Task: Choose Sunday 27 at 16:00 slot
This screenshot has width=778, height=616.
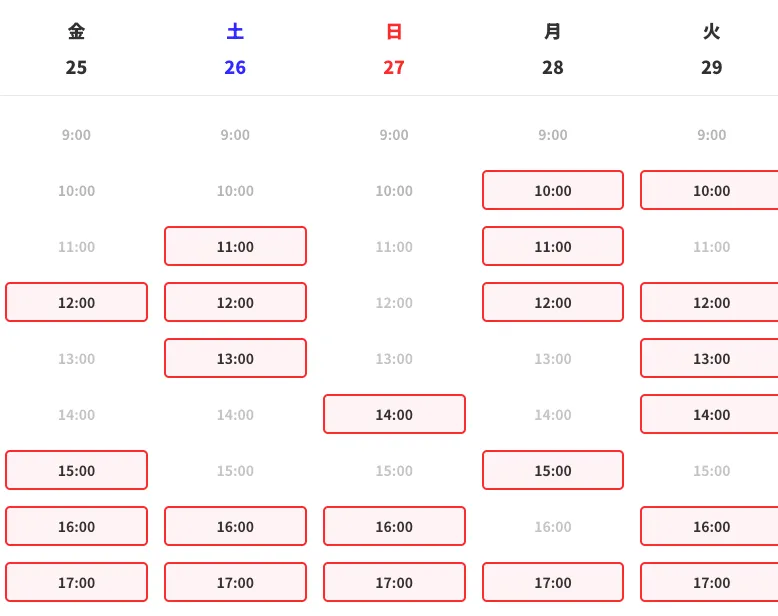Action: point(394,526)
